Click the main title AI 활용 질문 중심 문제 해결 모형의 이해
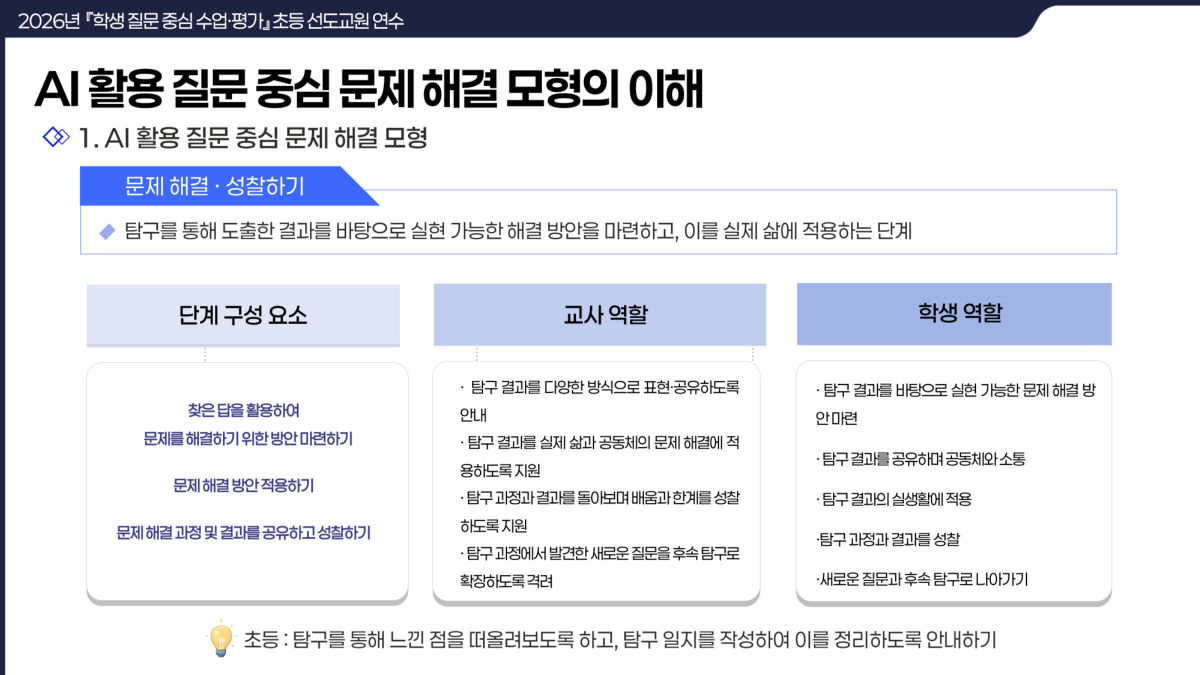The height and width of the screenshot is (675, 1200). coord(369,89)
